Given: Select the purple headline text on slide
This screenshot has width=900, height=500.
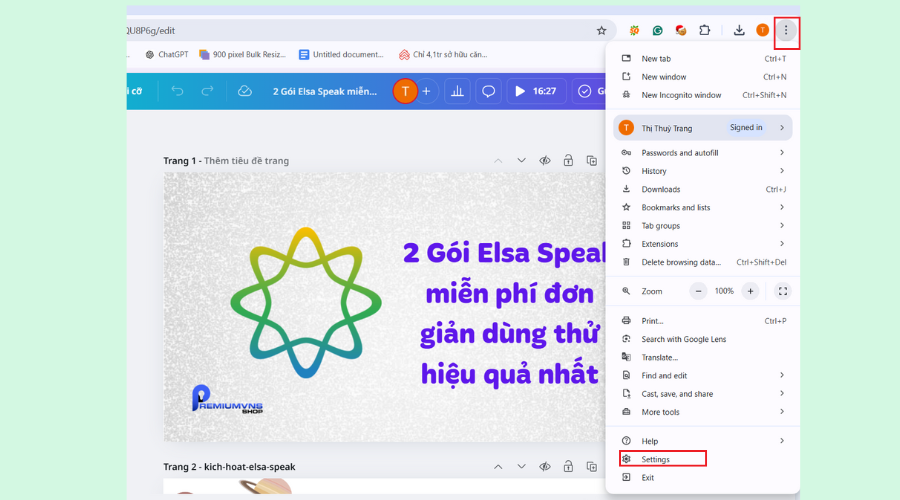Looking at the screenshot, I should 505,313.
